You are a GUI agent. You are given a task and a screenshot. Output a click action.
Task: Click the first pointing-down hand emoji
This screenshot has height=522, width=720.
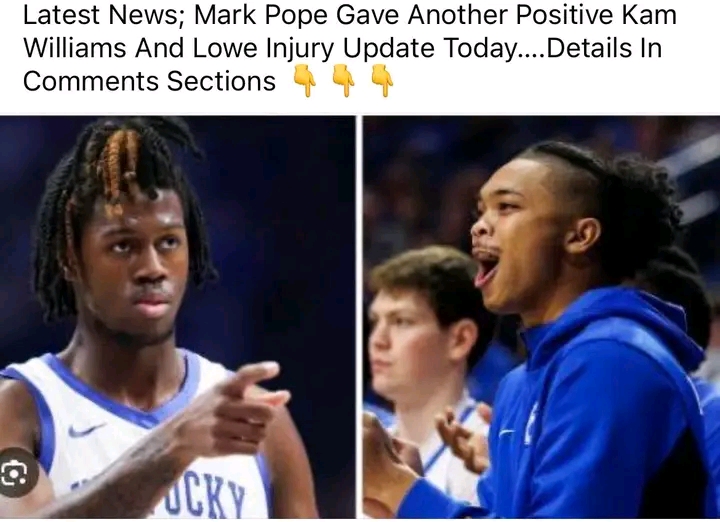point(304,80)
